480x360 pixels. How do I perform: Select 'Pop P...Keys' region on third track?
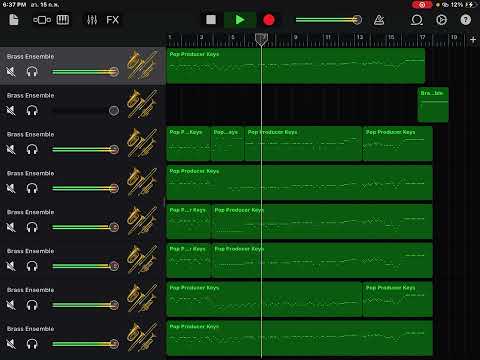(x=188, y=143)
